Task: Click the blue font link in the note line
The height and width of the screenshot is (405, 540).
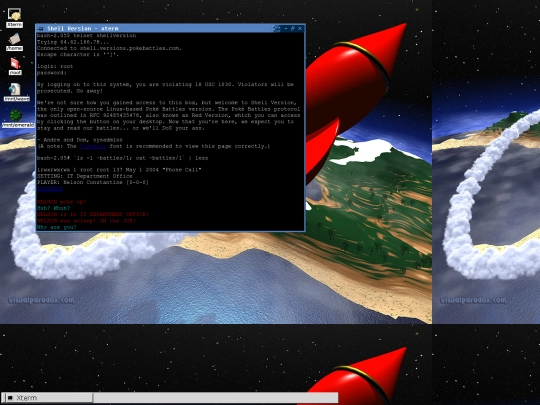Action: click(x=93, y=146)
